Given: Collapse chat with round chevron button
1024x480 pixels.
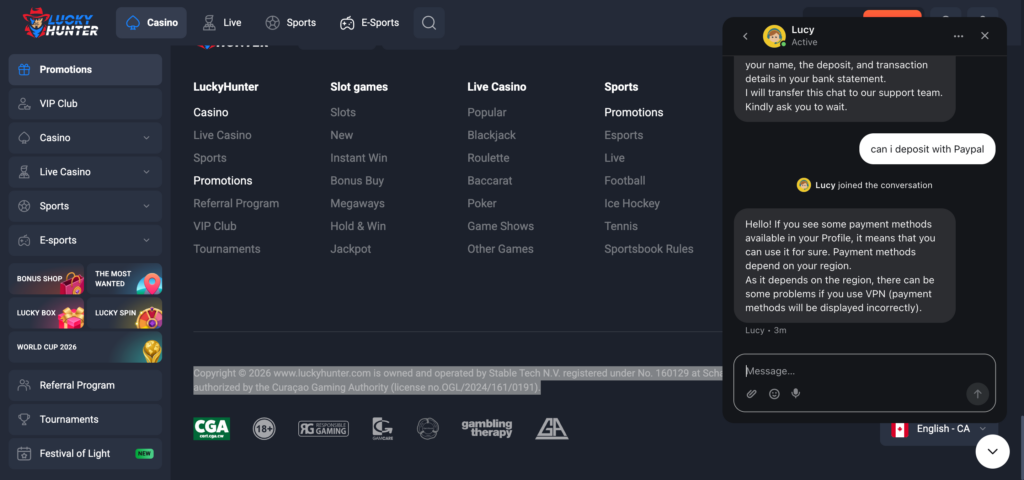Looking at the screenshot, I should 992,451.
